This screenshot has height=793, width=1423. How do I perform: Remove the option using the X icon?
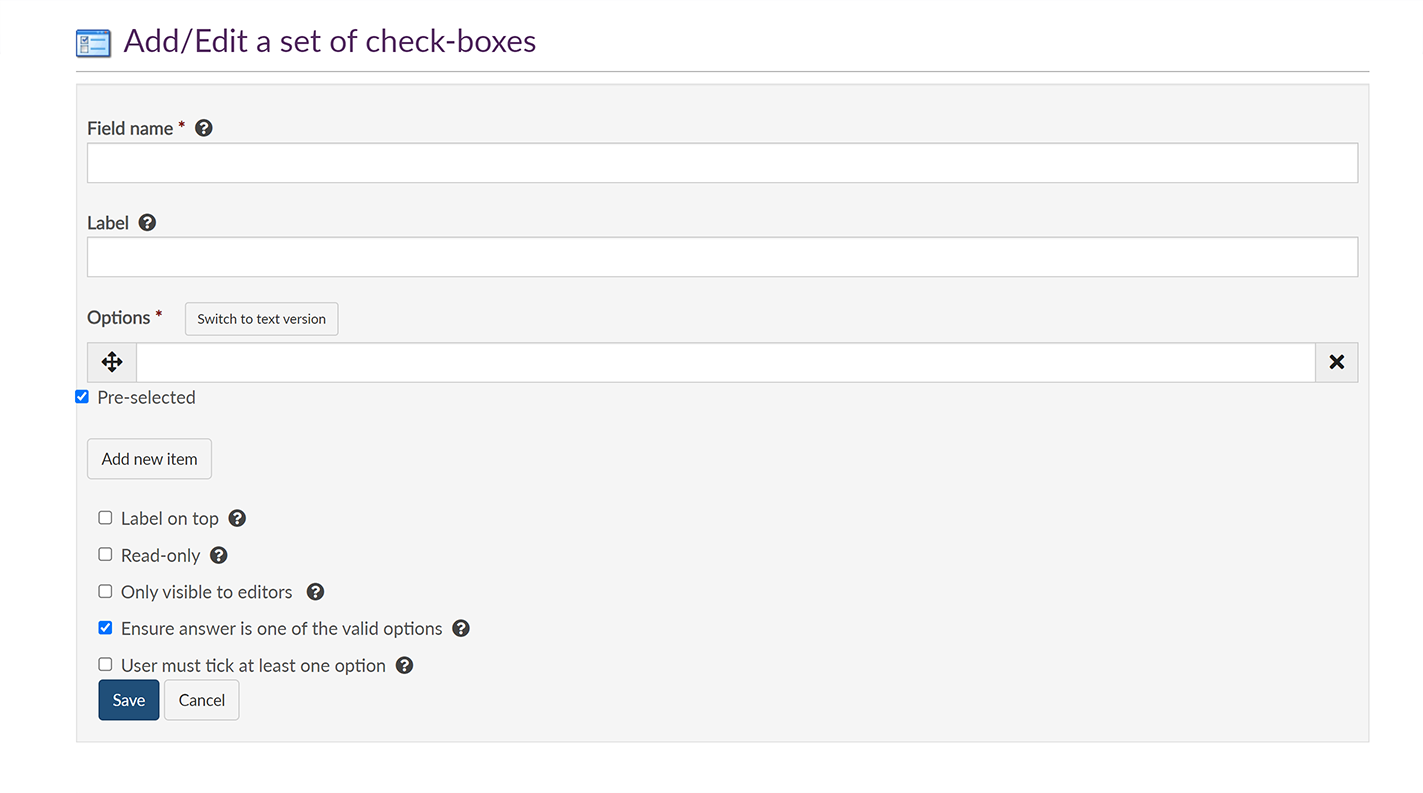point(1336,362)
